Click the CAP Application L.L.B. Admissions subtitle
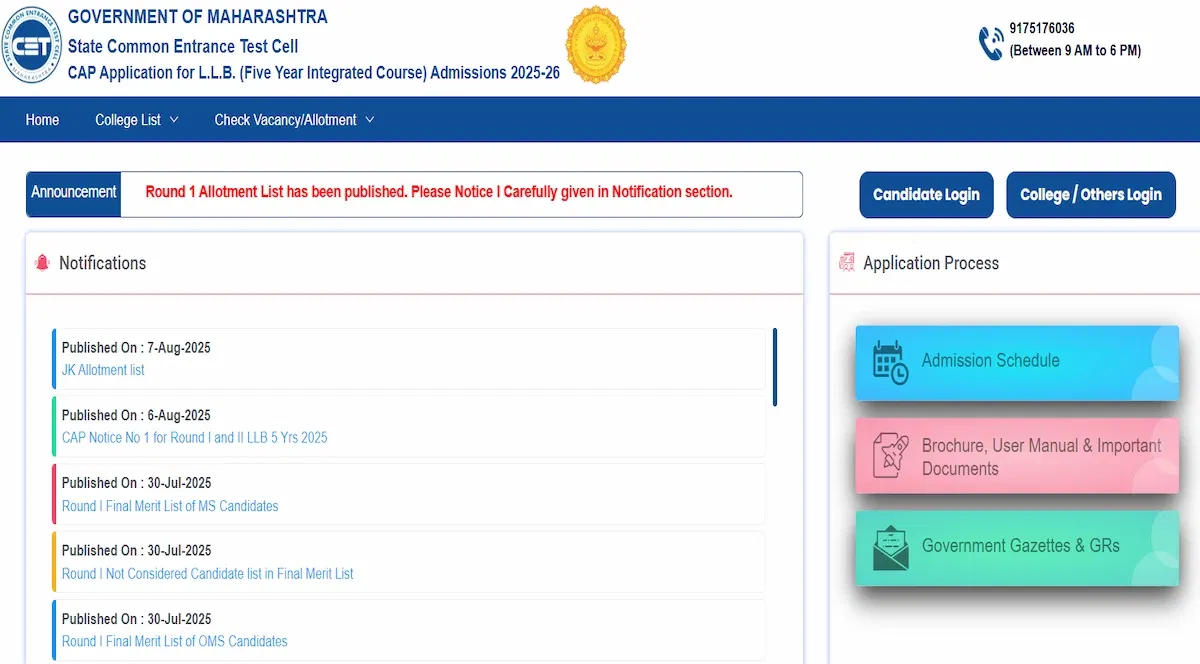The image size is (1200, 664). [x=313, y=73]
